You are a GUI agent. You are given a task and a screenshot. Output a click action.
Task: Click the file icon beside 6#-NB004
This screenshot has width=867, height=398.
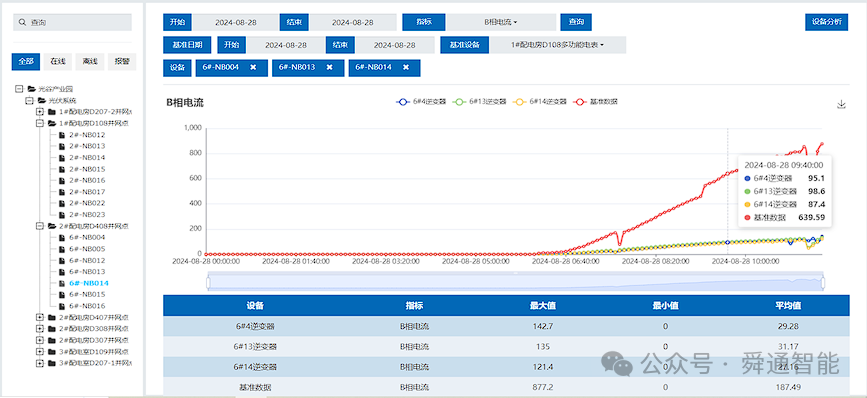pyautogui.click(x=62, y=238)
